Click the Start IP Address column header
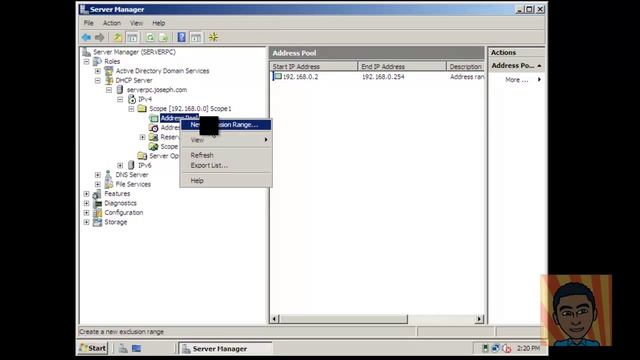 point(313,66)
